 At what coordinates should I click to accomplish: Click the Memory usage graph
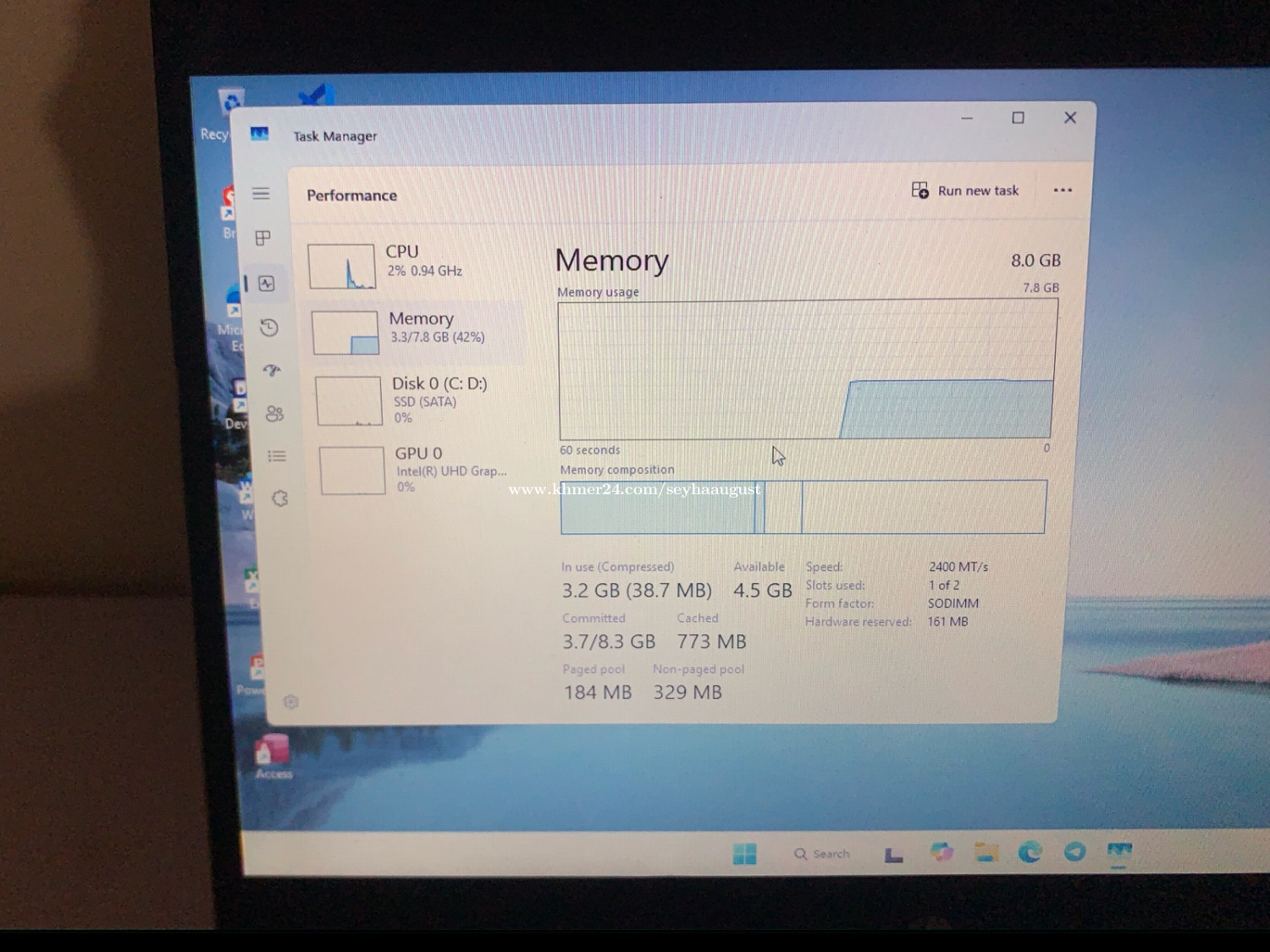(807, 370)
